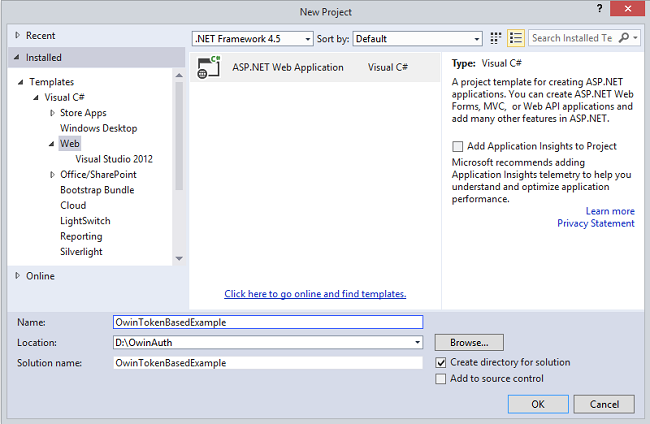Viewport: 650px width, 424px height.
Task: Open the Privacy Statement link
Action: [595, 223]
